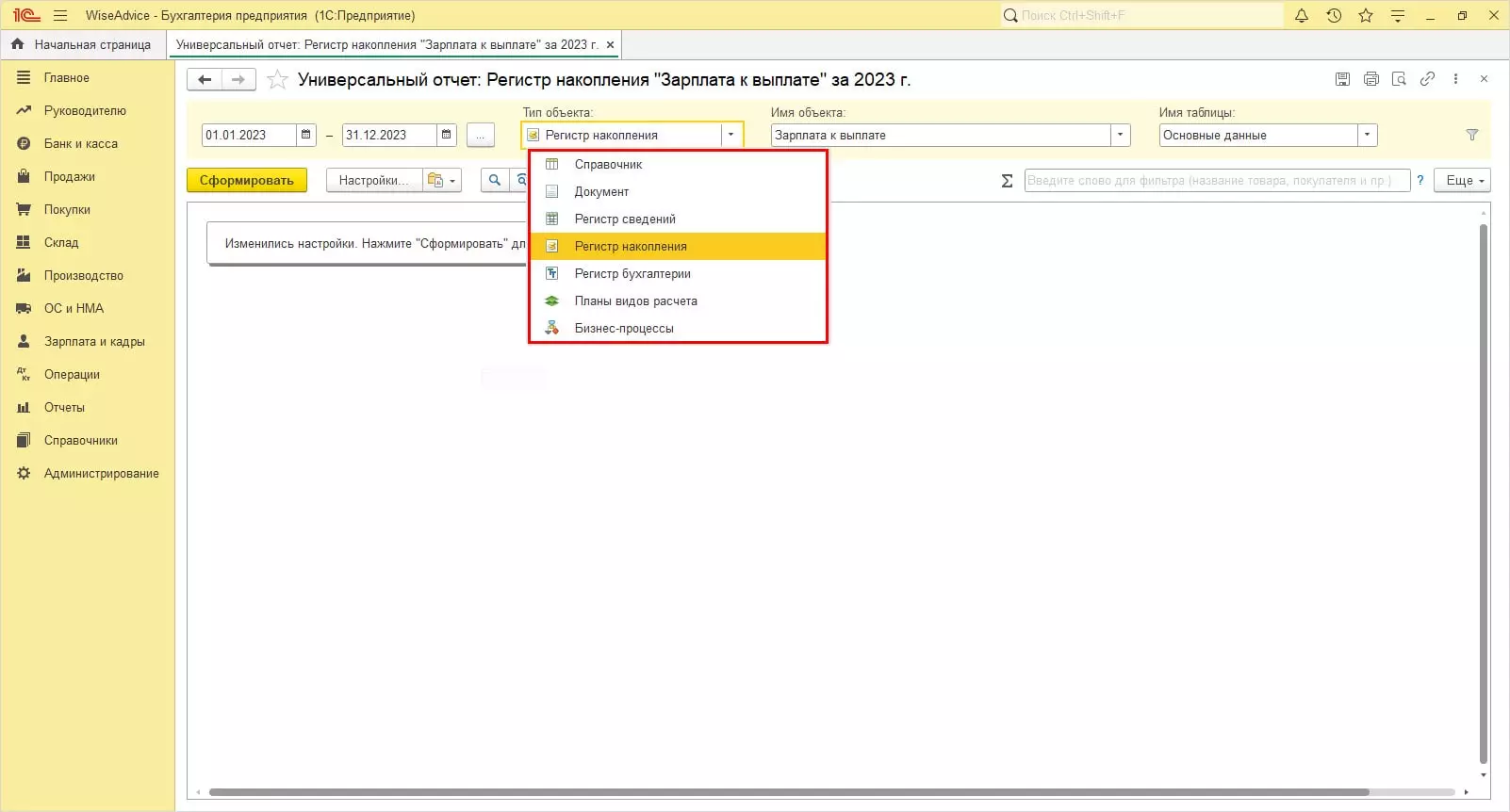This screenshot has height=812, width=1510.
Task: Close the Универсальный отчет tab
Action: tap(611, 44)
